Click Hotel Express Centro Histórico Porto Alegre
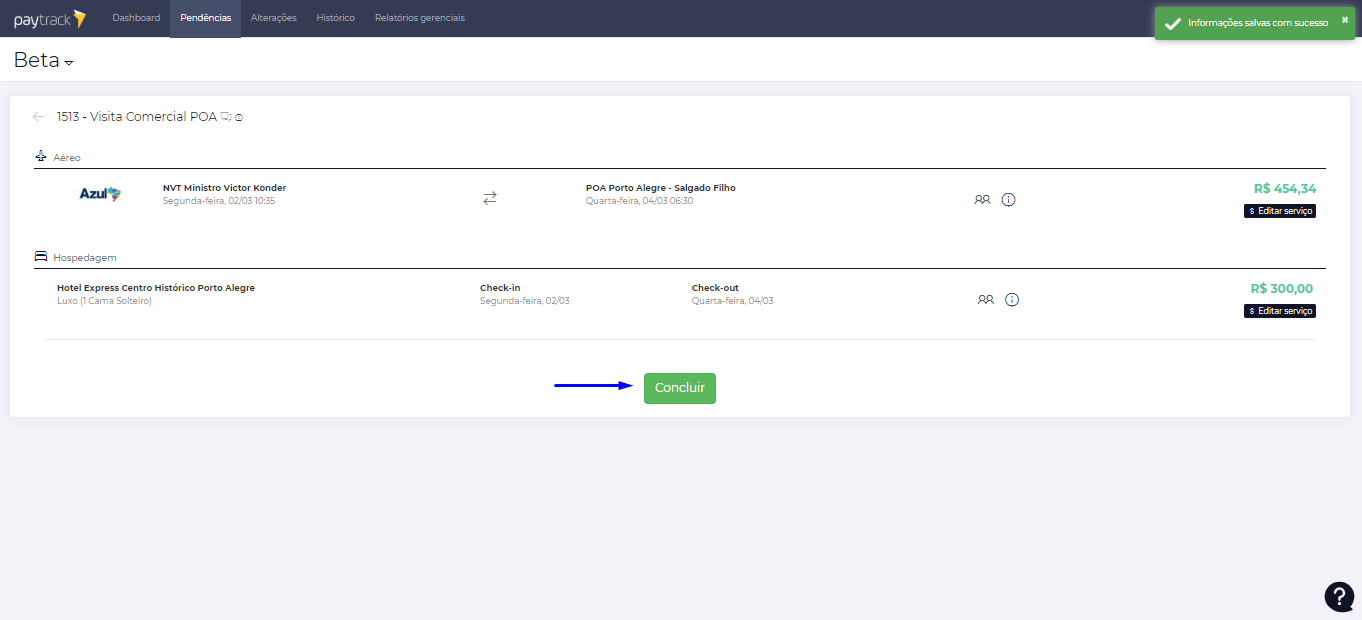This screenshot has width=1362, height=620. click(x=156, y=288)
